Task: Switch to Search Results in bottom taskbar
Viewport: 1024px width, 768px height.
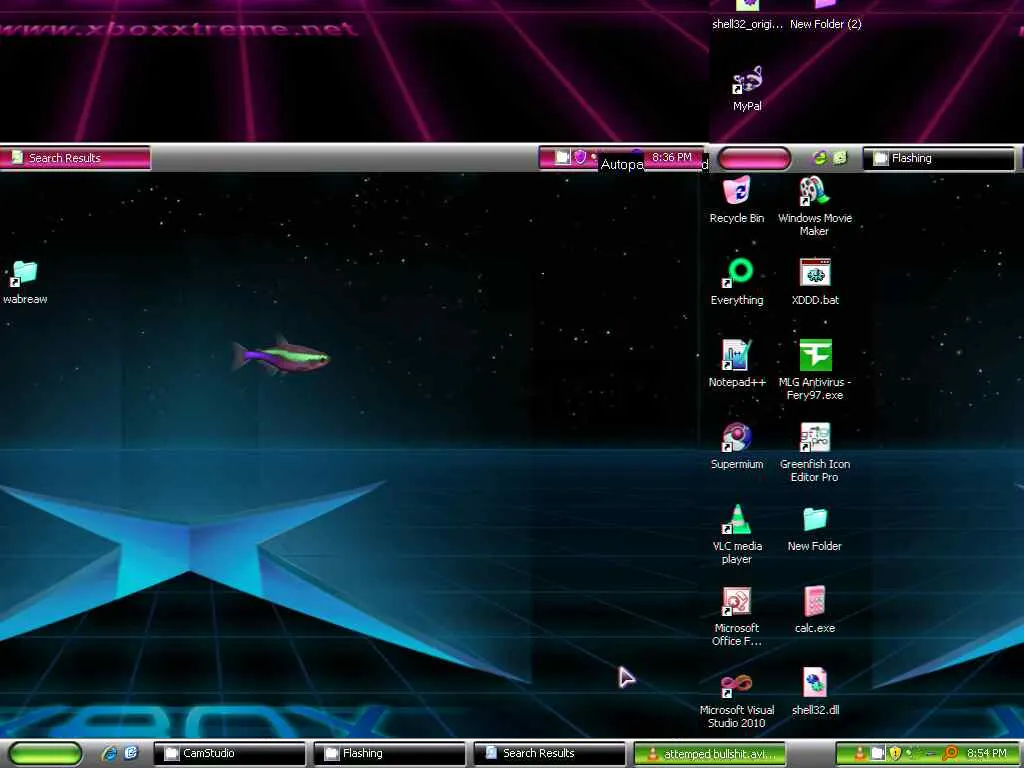Action: pyautogui.click(x=550, y=754)
